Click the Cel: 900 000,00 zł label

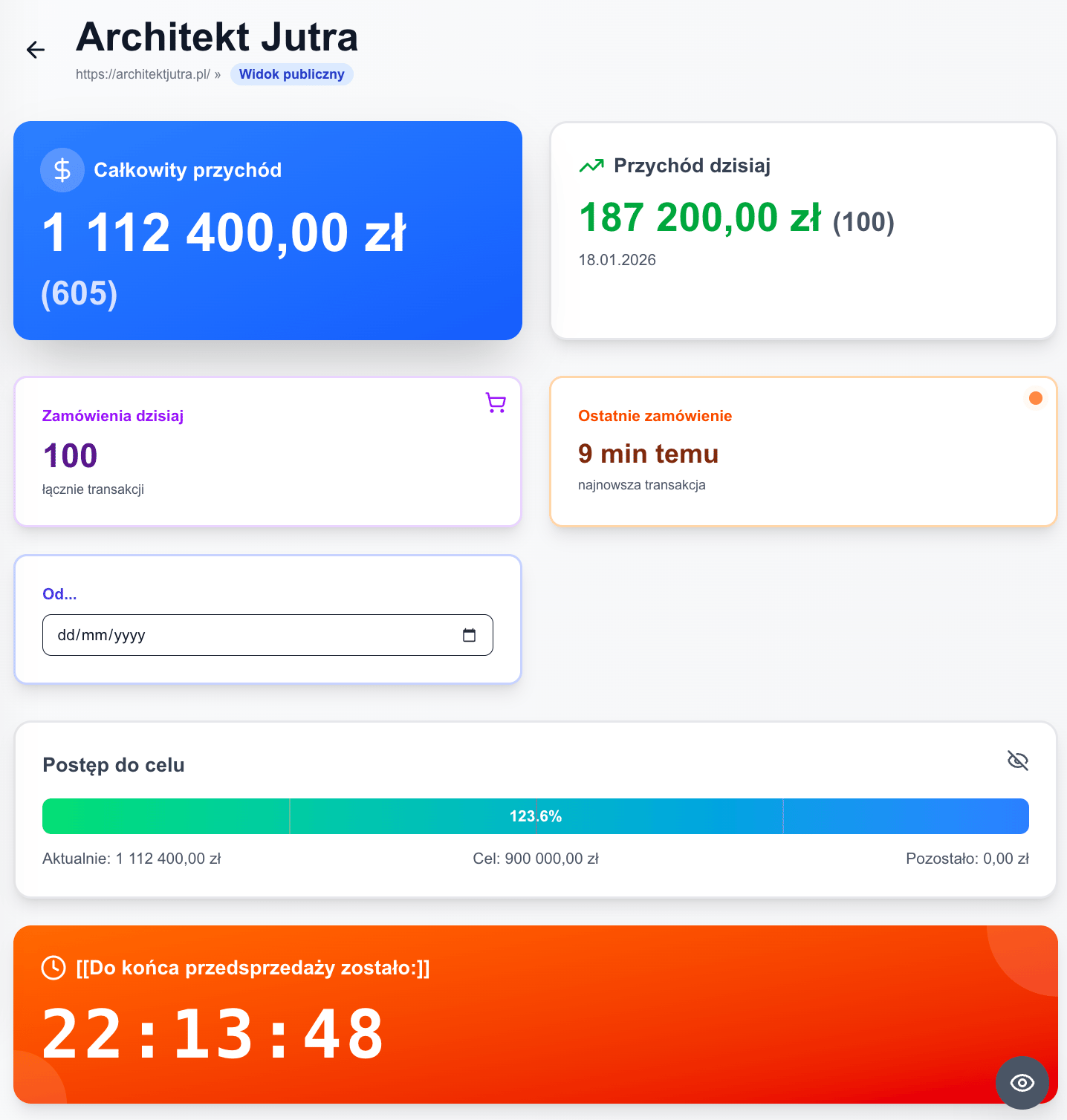click(535, 859)
